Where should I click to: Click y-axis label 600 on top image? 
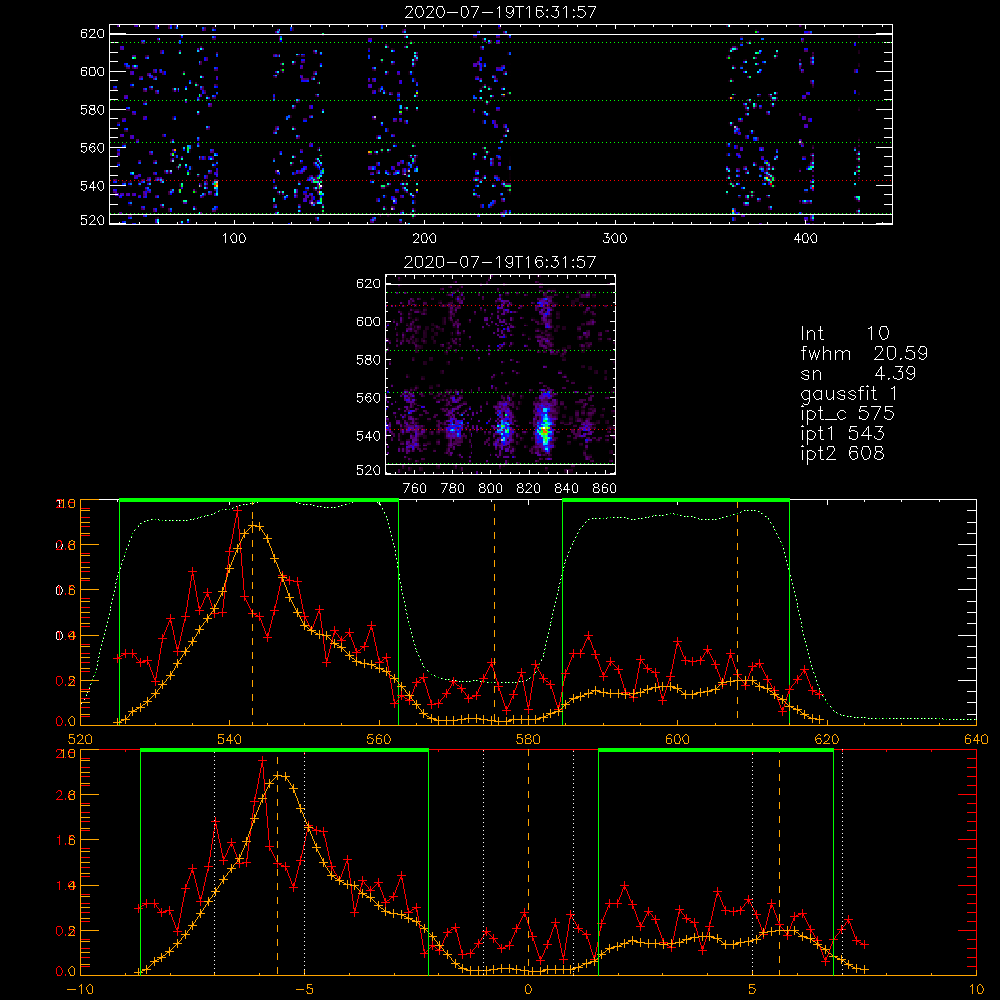click(92, 71)
